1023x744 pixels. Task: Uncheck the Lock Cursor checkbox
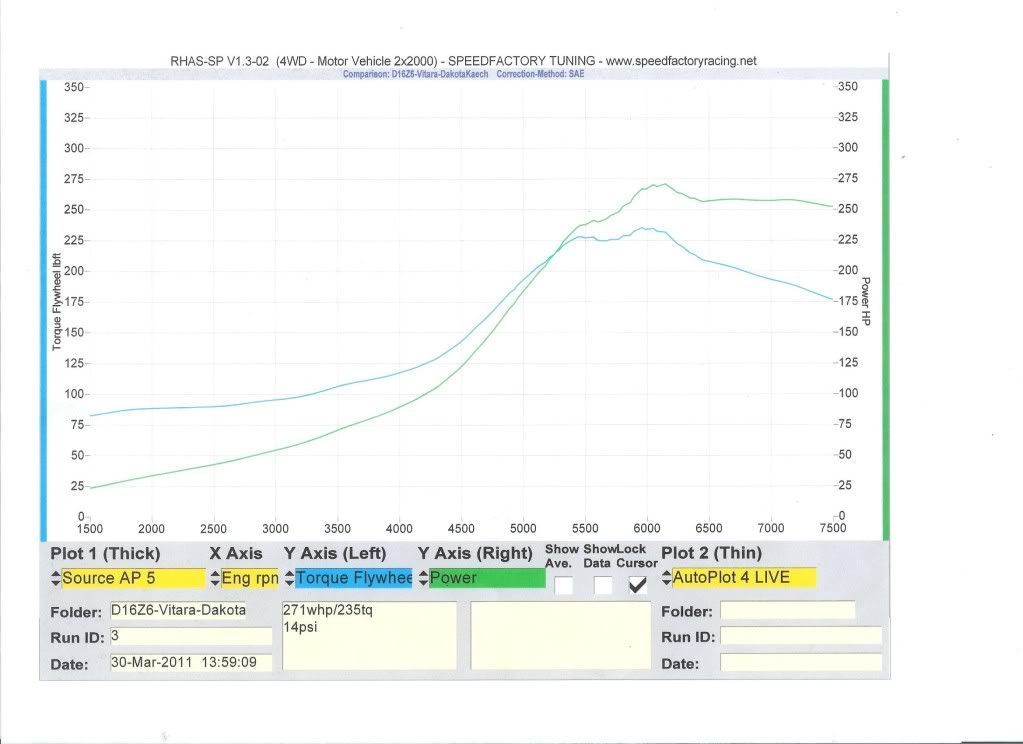pos(637,586)
